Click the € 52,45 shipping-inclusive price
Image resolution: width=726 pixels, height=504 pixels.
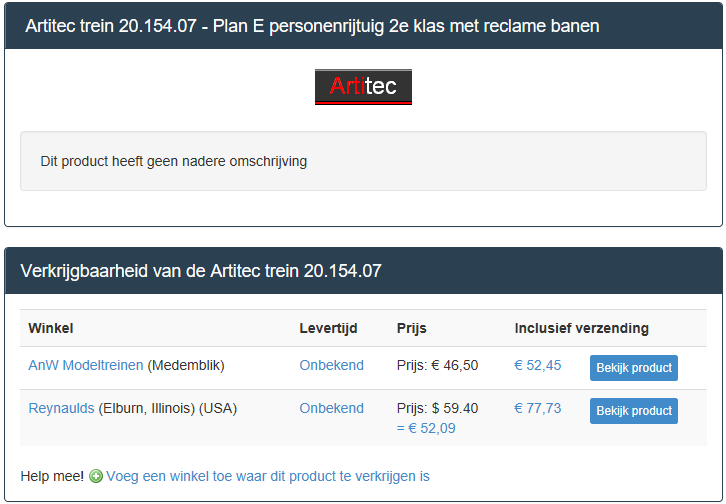(538, 365)
